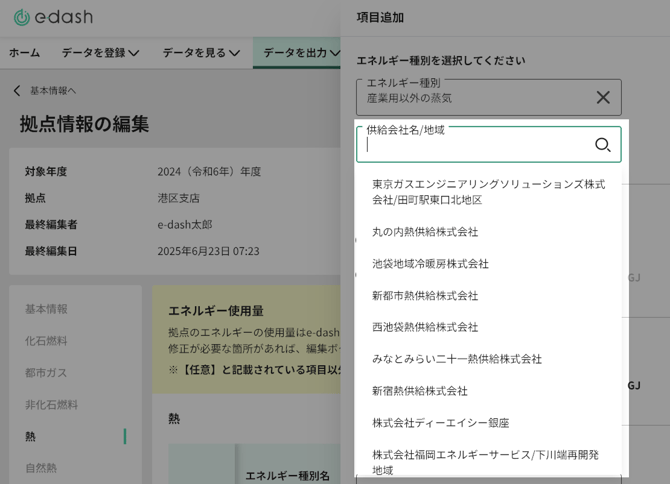Click the 2025年6月23日 07:23 date value
This screenshot has height=484, width=670.
tap(209, 251)
